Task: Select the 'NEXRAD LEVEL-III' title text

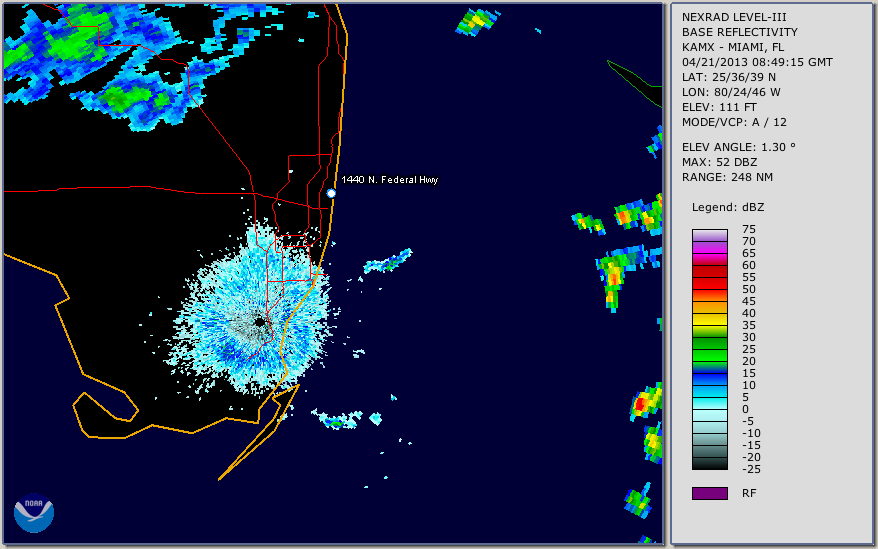Action: pos(734,17)
